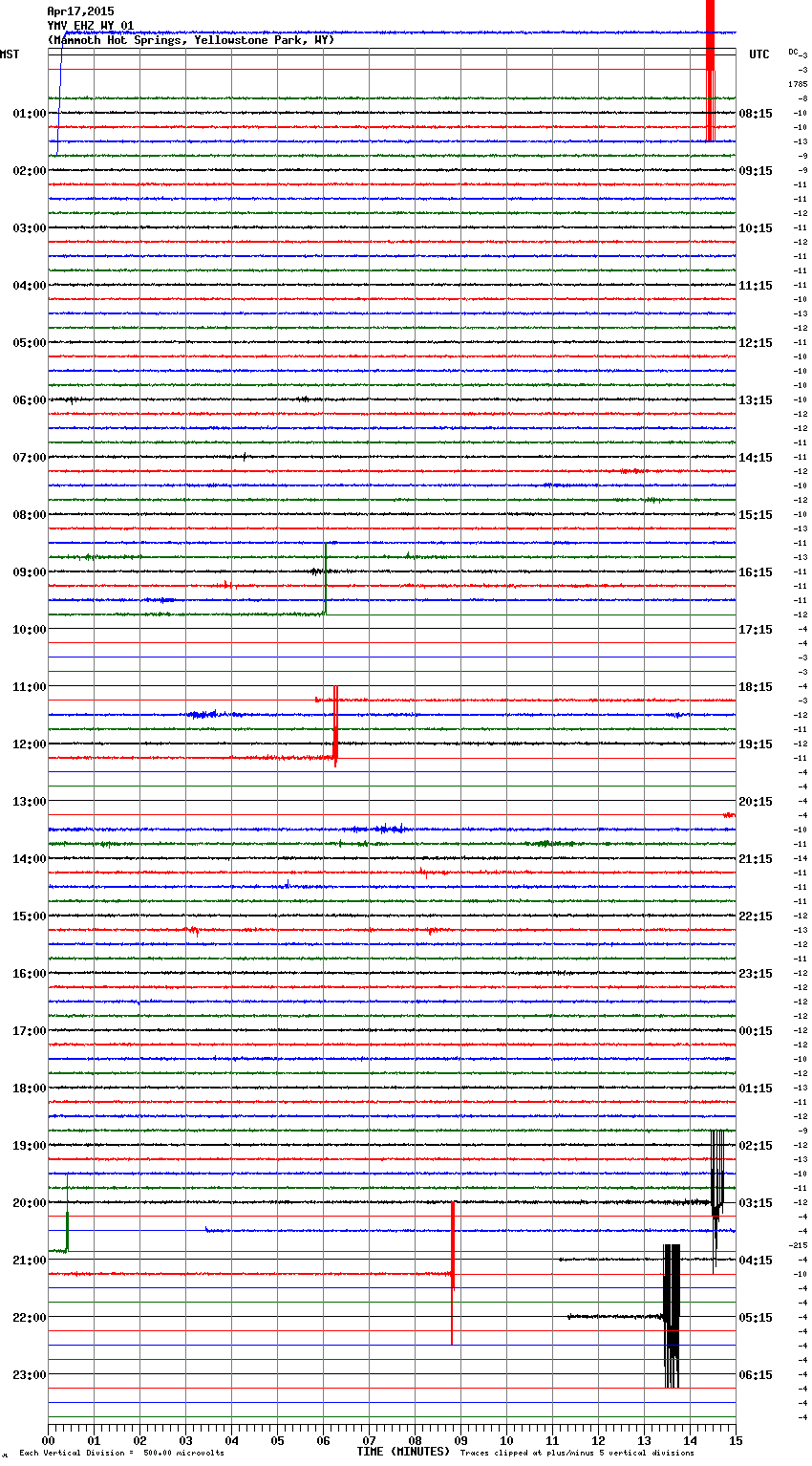Click the Each Vertical Division 500.00 microvolts note
This screenshot has height=1466, width=812.
click(x=121, y=1454)
